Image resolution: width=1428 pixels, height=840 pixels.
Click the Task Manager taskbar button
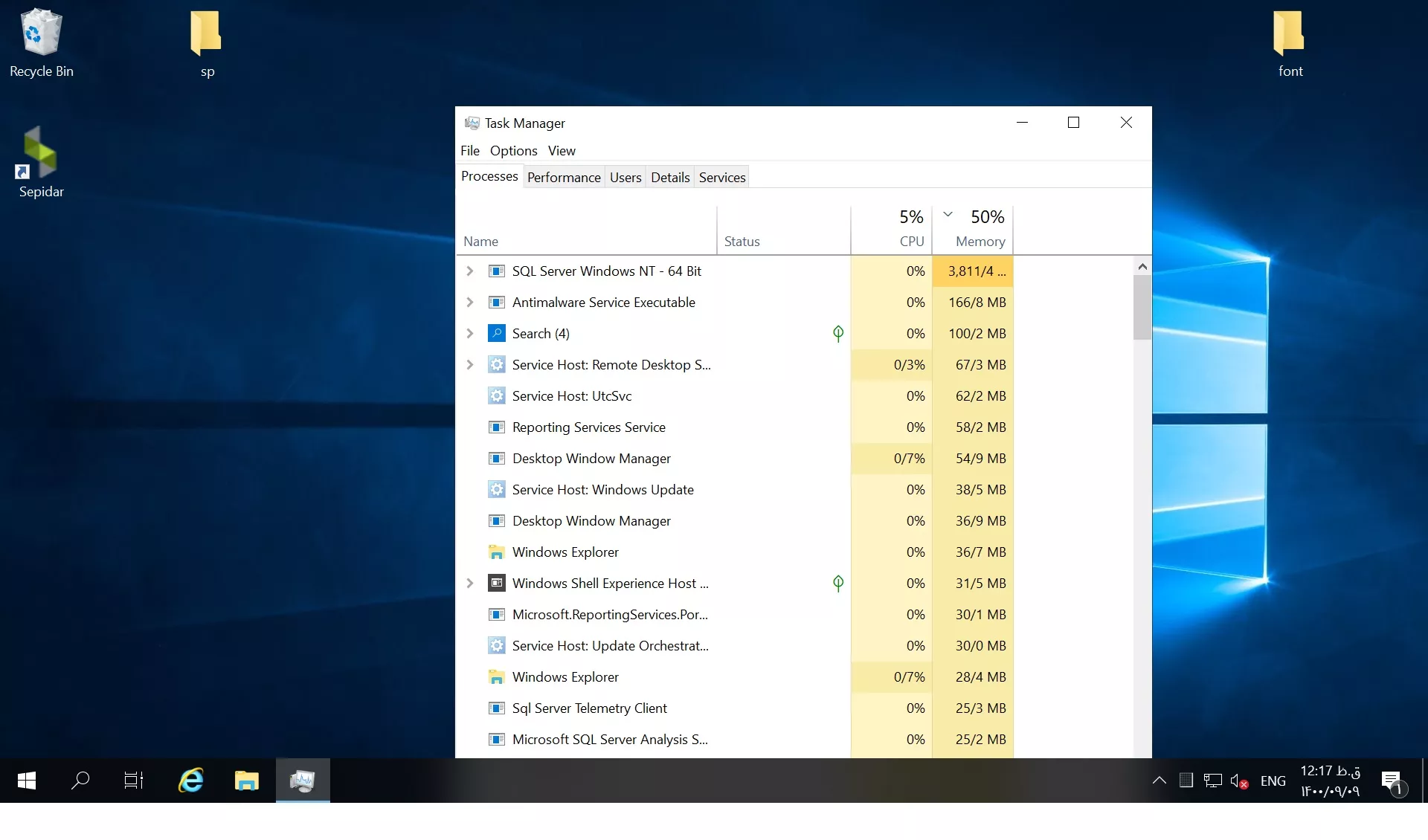(x=303, y=781)
